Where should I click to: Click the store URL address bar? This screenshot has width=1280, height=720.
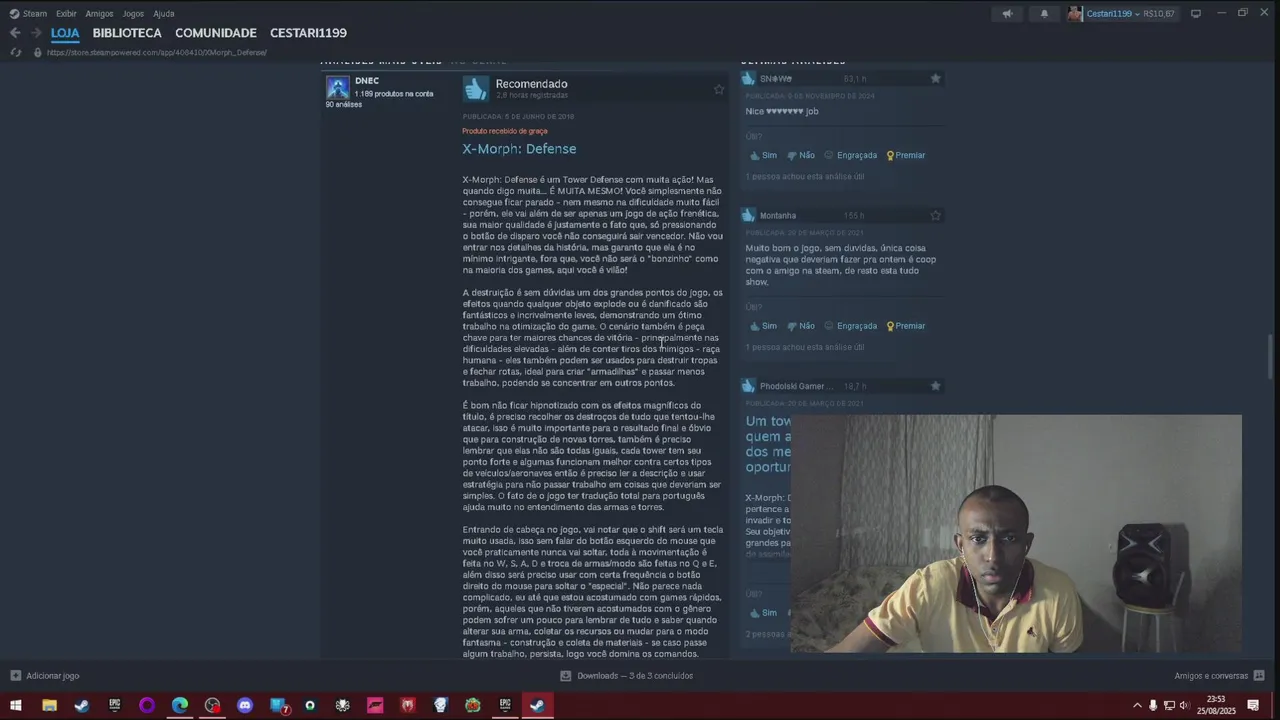(x=157, y=52)
